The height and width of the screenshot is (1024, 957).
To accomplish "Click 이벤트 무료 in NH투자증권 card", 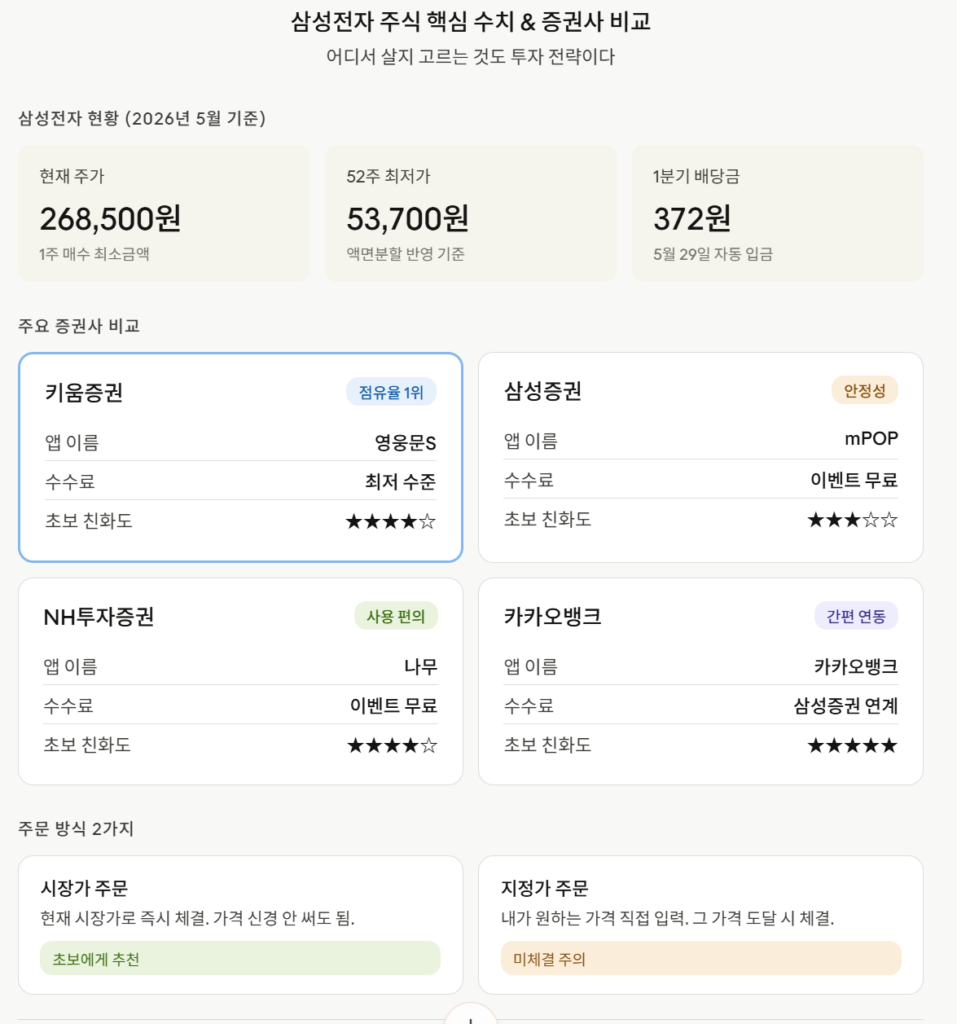I will click(x=393, y=706).
